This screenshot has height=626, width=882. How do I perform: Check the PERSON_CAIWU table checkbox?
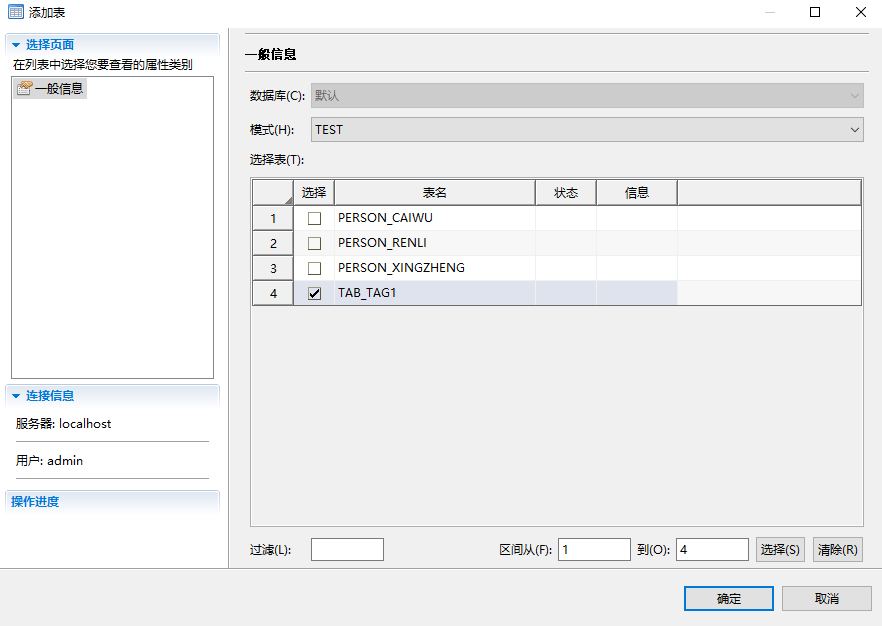coord(314,218)
